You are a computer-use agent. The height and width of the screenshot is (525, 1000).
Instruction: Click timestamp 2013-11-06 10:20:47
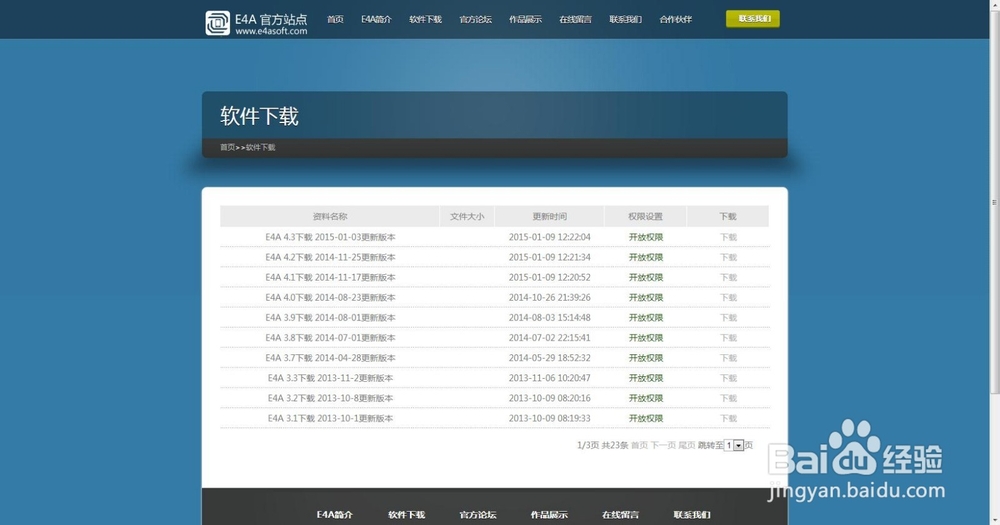point(550,378)
